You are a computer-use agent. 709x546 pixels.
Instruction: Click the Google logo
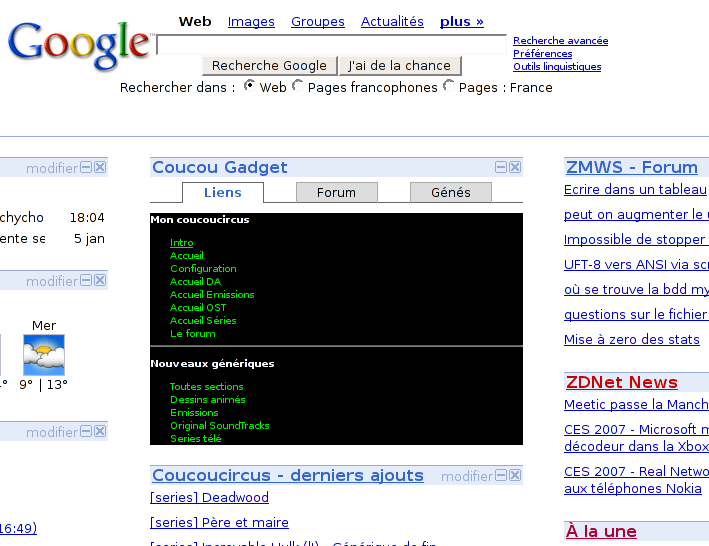pyautogui.click(x=79, y=45)
